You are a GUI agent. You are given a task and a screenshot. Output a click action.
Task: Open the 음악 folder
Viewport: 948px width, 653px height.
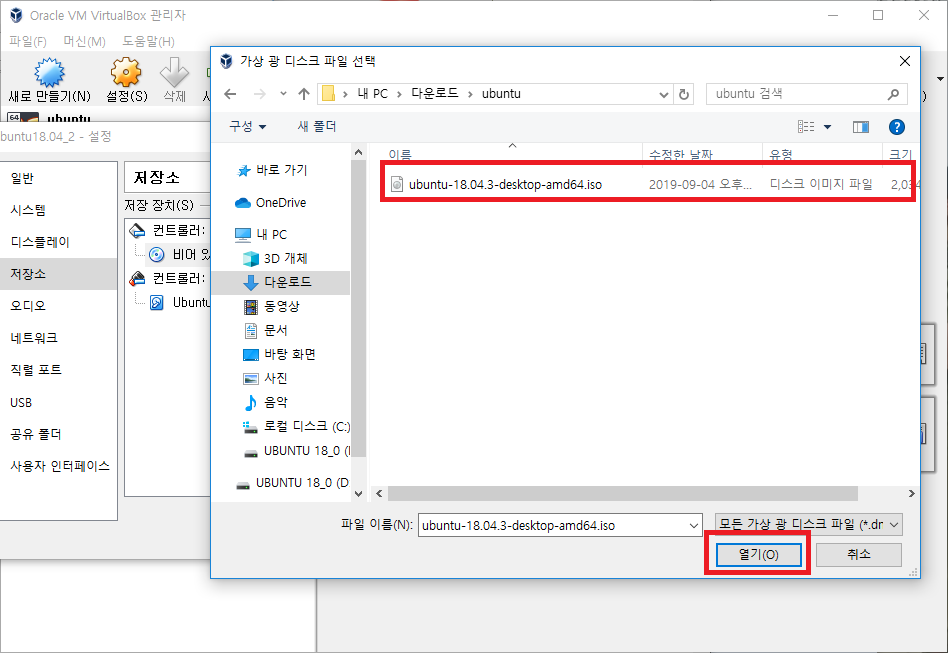(265, 403)
